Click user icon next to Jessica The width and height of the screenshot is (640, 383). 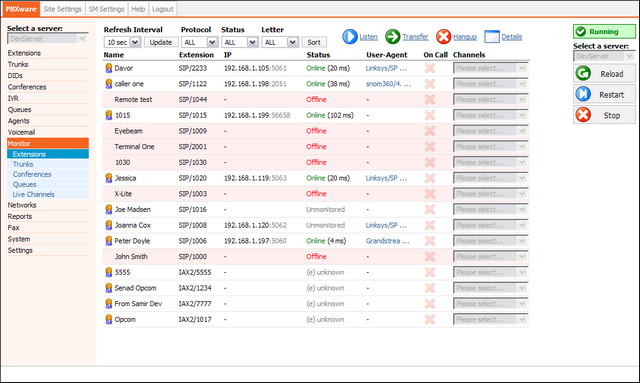tap(109, 178)
